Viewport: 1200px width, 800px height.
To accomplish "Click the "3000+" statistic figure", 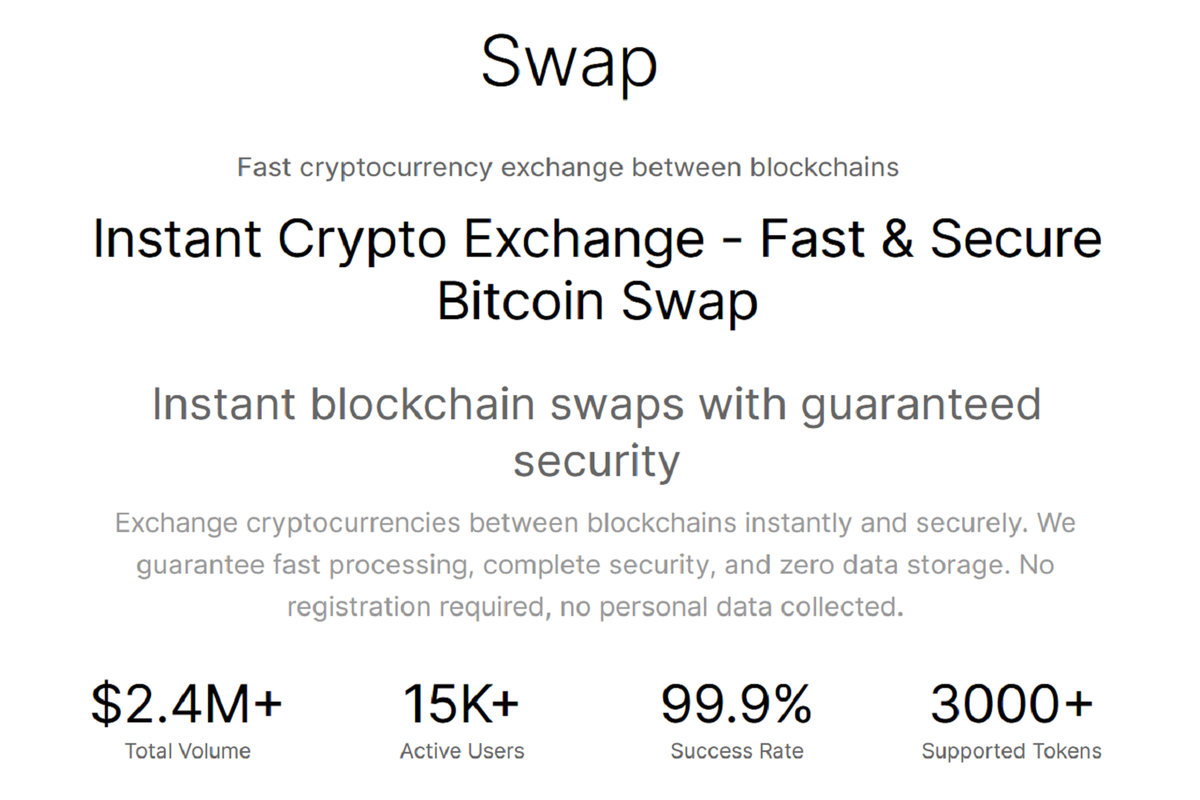I will pos(1011,703).
